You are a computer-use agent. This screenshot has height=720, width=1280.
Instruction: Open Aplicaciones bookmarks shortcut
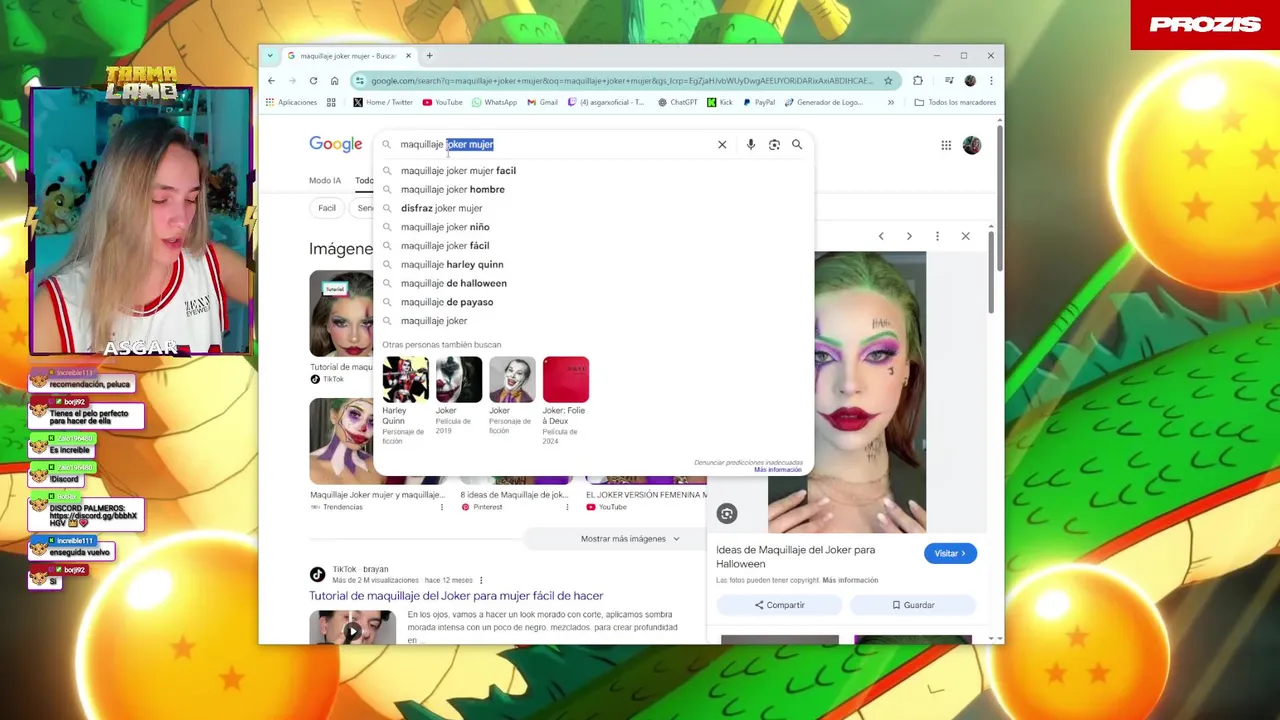[x=291, y=102]
